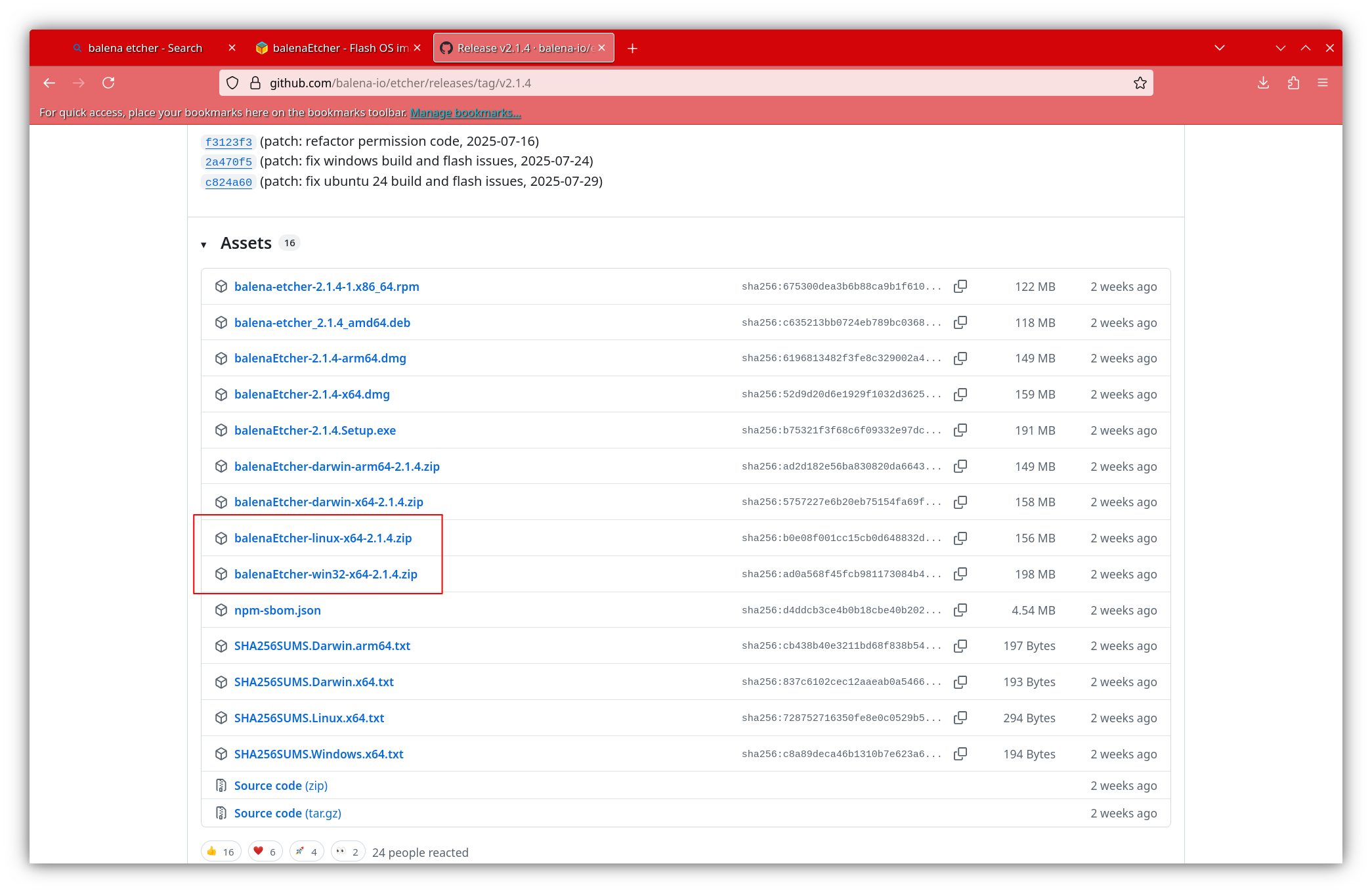Download balena-etcher-2.1.4-1.x86_64.rpm
This screenshot has width=1372, height=893.
(x=326, y=287)
